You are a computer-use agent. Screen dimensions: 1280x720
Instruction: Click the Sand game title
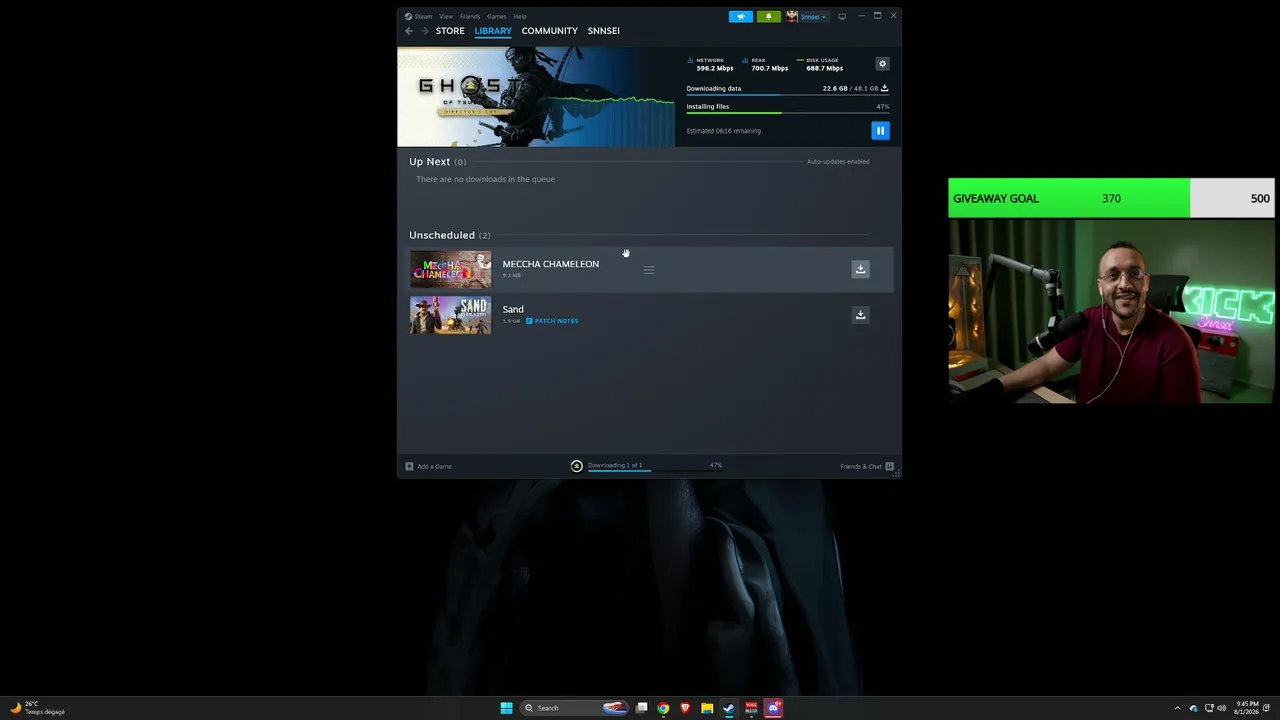513,309
